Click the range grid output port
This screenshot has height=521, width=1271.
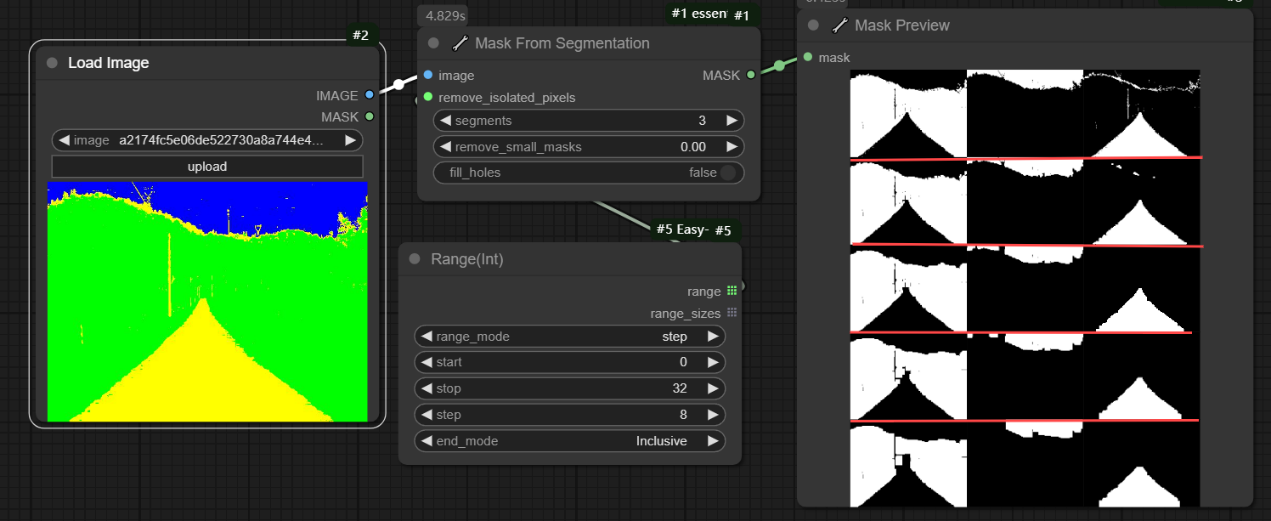point(732,291)
